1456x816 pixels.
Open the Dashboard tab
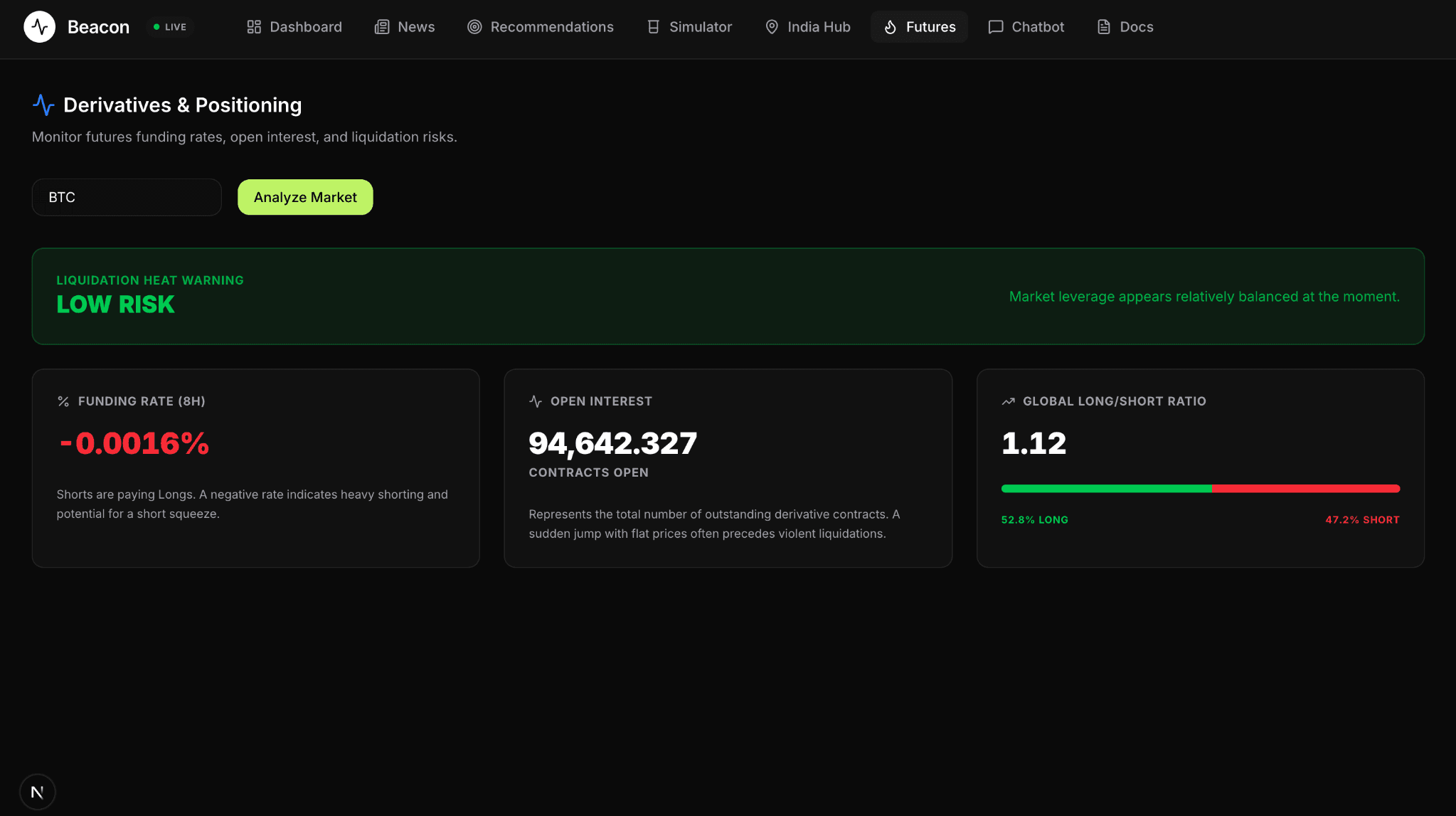[x=294, y=27]
